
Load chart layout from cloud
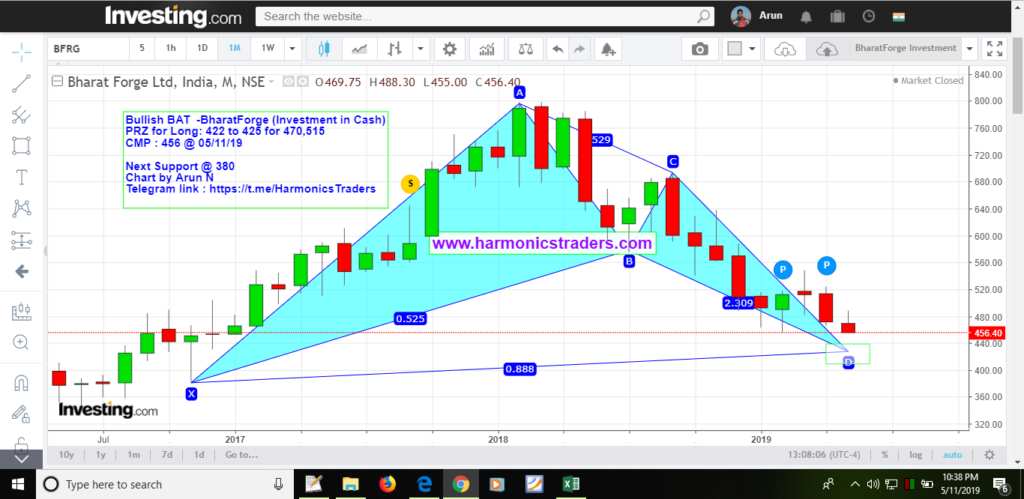coord(785,49)
